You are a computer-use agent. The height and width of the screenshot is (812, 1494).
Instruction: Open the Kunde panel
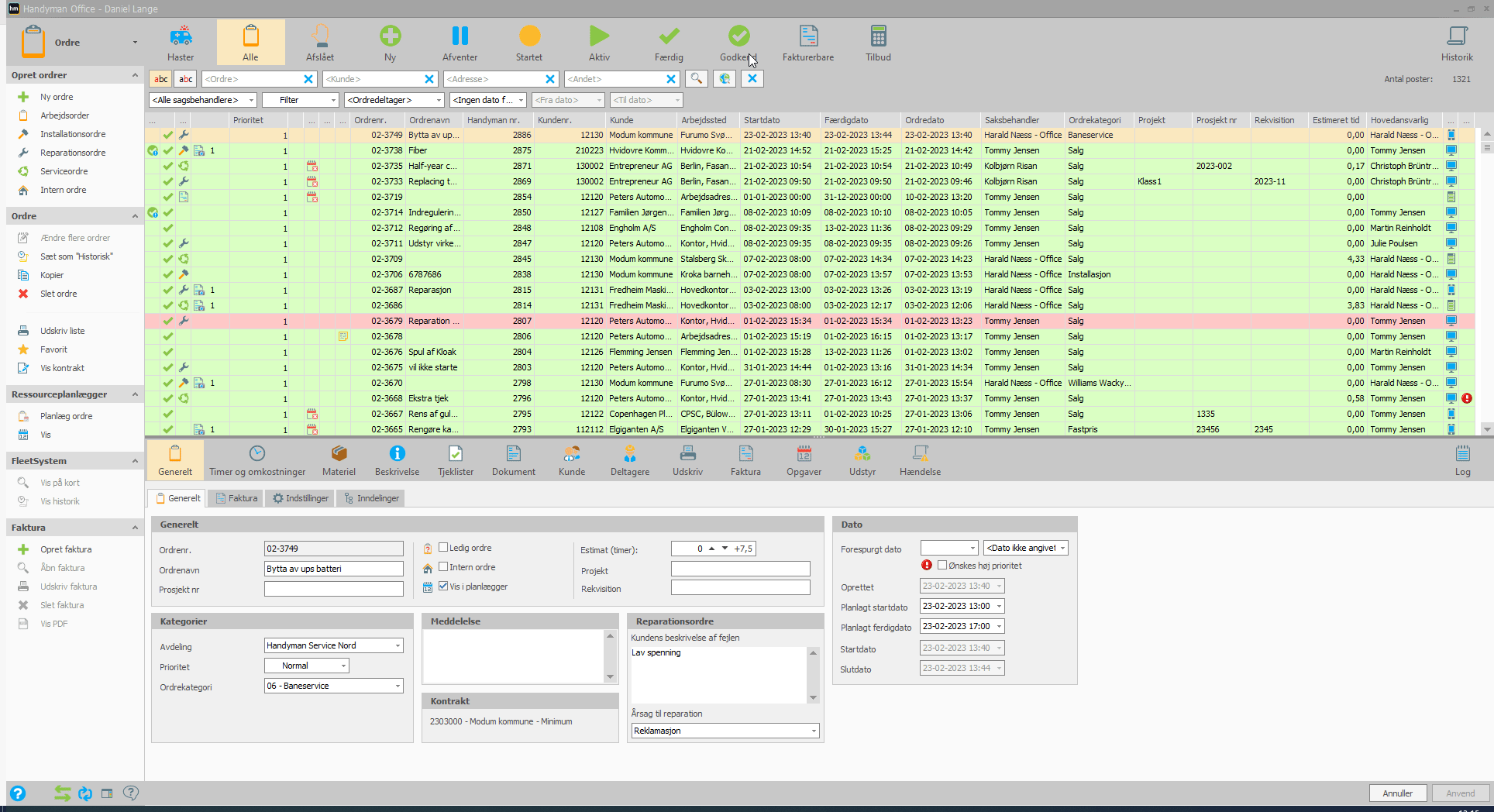572,460
